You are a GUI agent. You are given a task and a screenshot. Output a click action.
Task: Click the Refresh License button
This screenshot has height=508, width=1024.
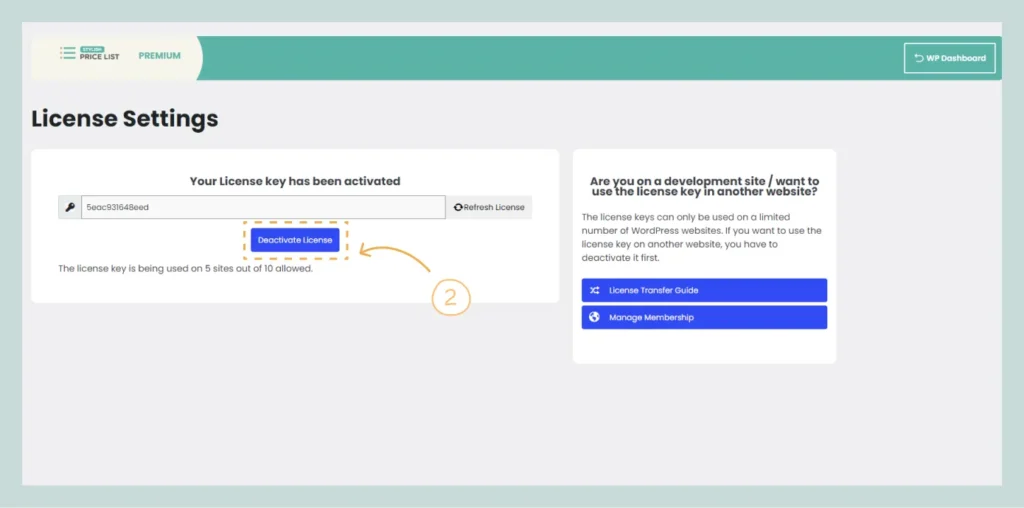click(489, 207)
